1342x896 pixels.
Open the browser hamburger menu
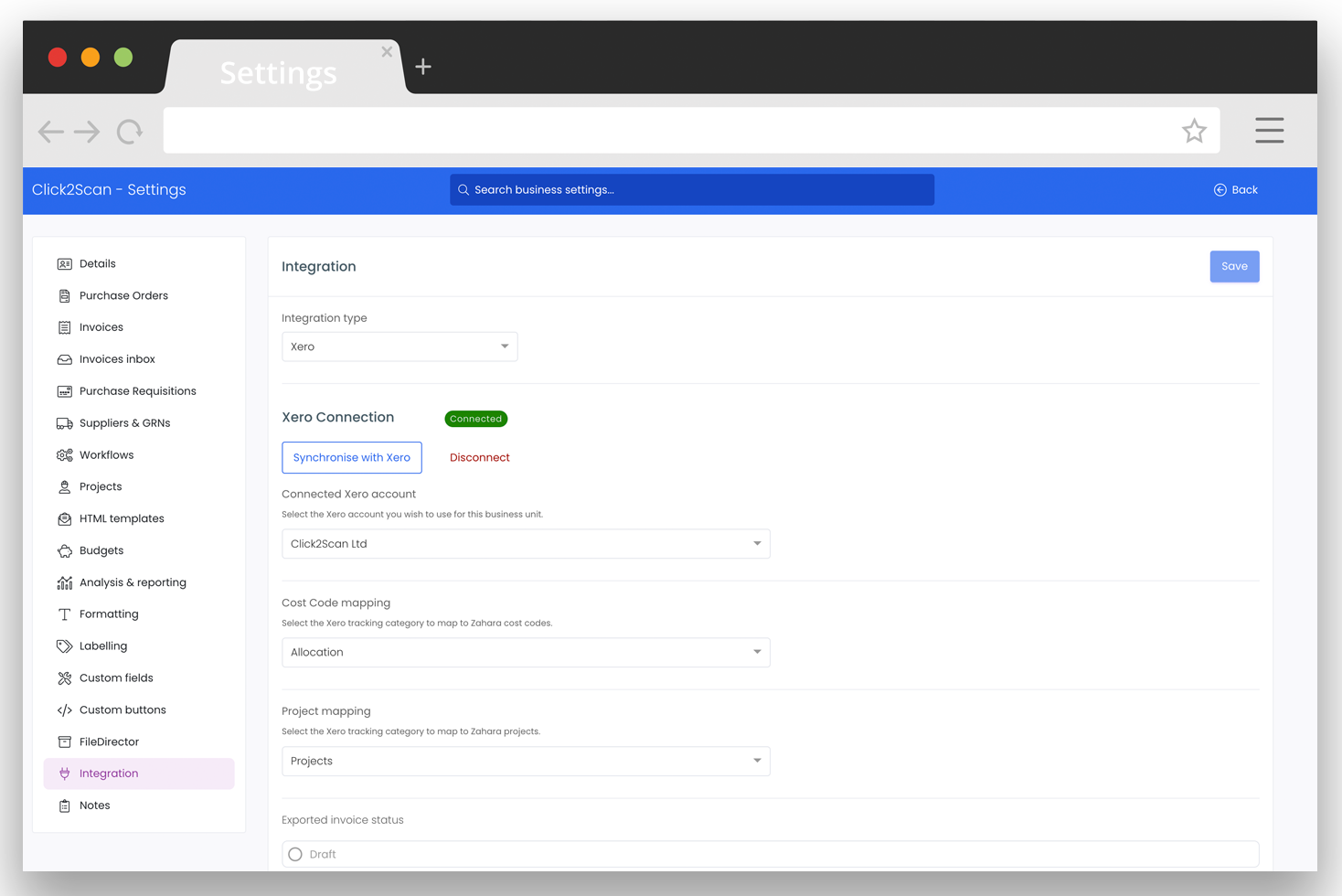[x=1269, y=130]
